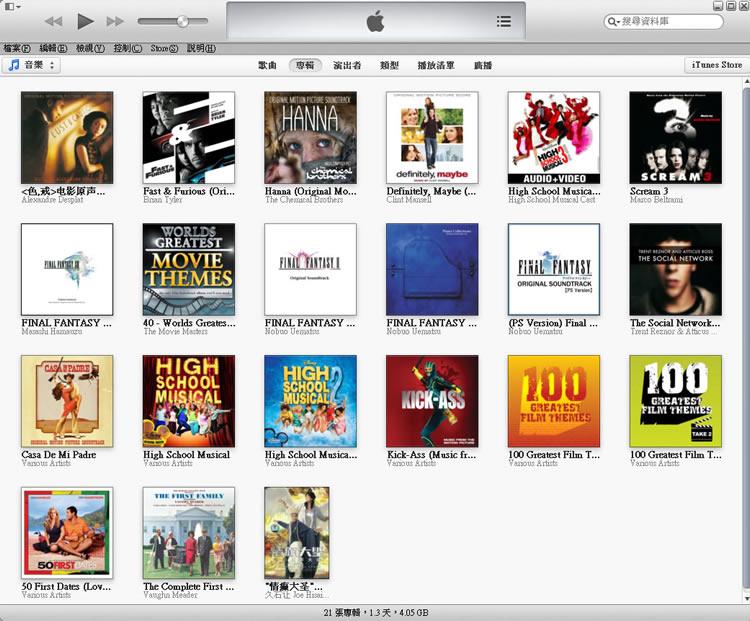The height and width of the screenshot is (621, 750).
Task: Select the Kick-Ass album cover
Action: (432, 401)
